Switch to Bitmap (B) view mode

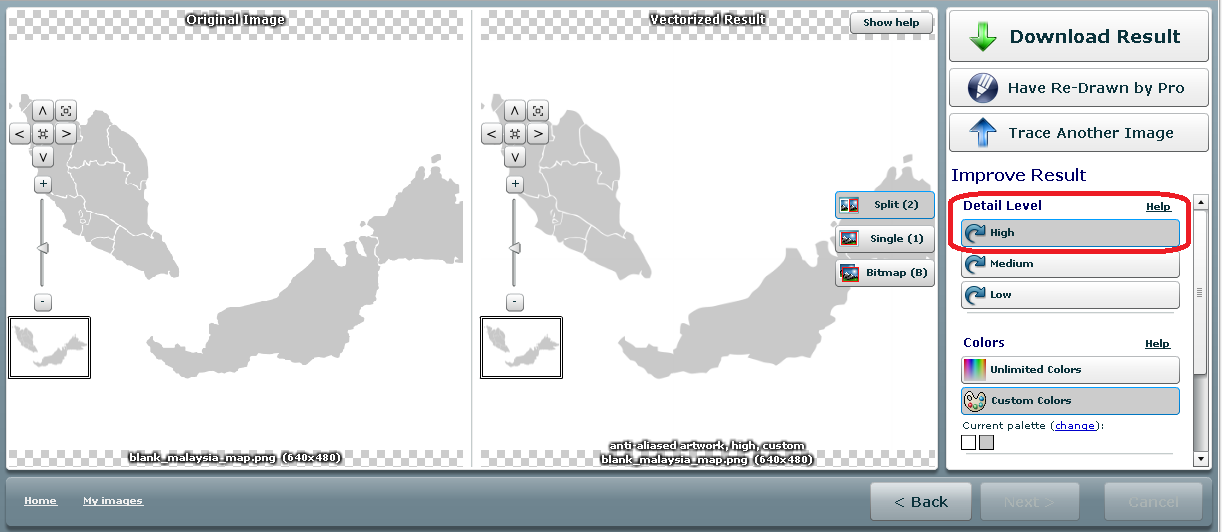point(885,273)
